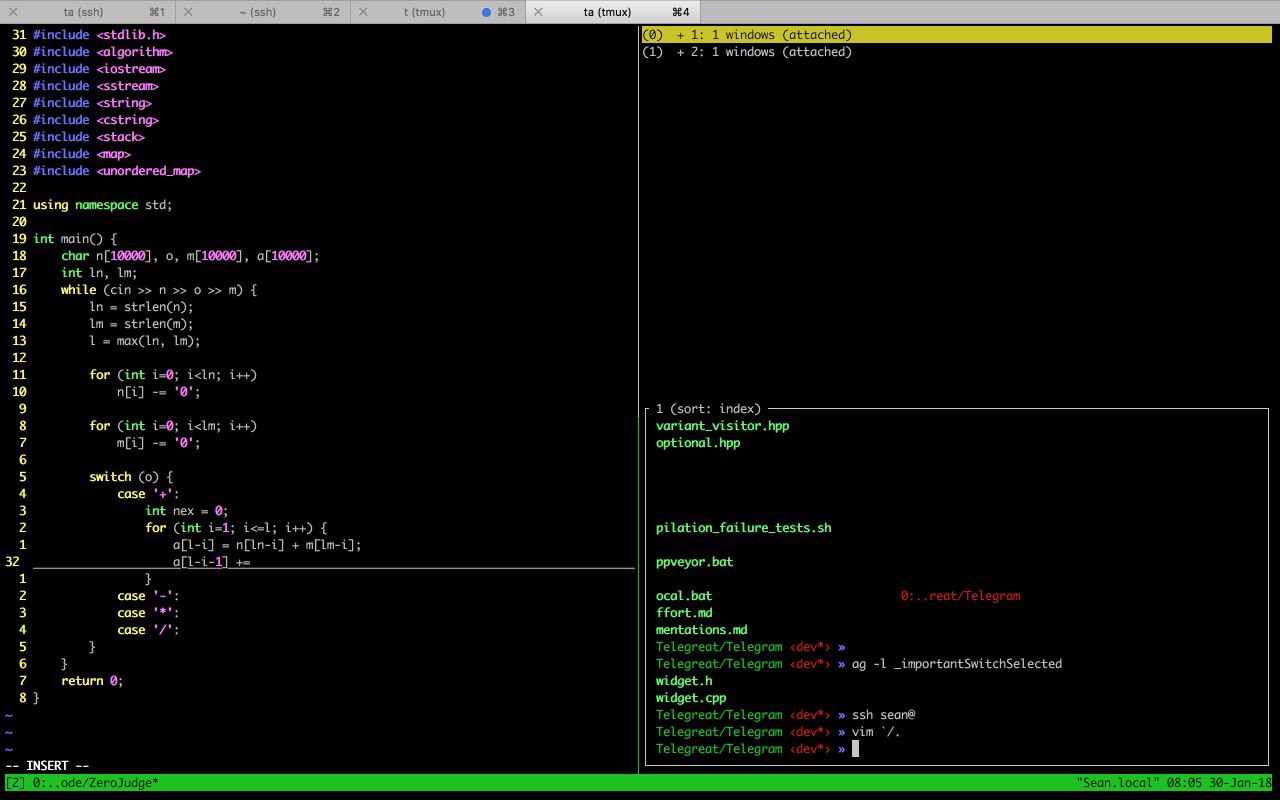Close the "t (tmux)" terminal tab

364,12
